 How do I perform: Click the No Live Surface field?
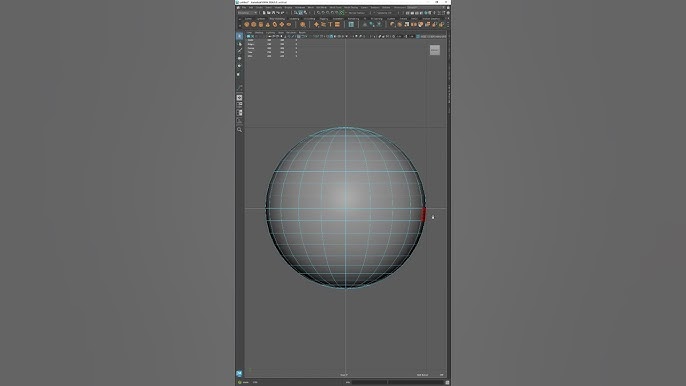pos(357,13)
